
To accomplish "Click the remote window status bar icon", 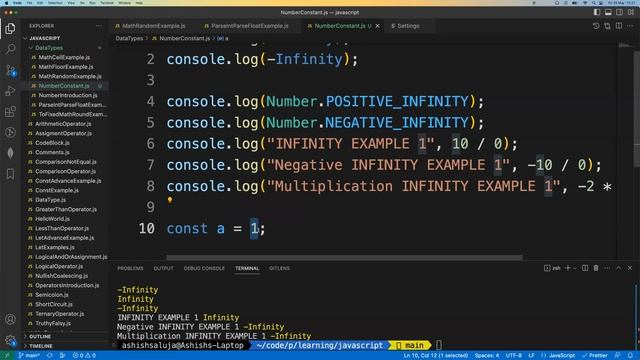I will click(x=7, y=356).
